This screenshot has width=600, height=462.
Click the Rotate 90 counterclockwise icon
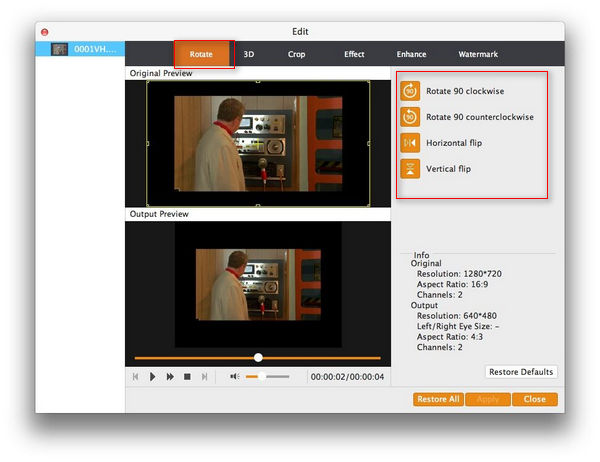[410, 117]
